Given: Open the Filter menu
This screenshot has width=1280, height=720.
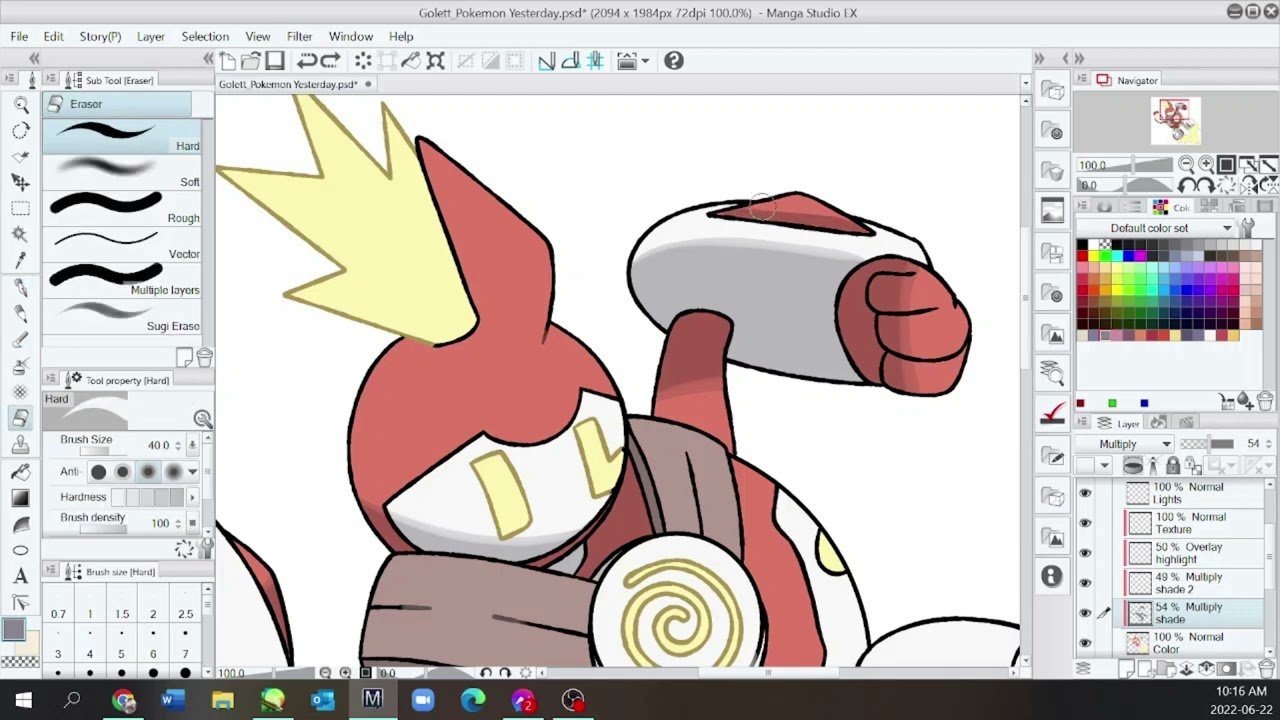Looking at the screenshot, I should tap(299, 36).
